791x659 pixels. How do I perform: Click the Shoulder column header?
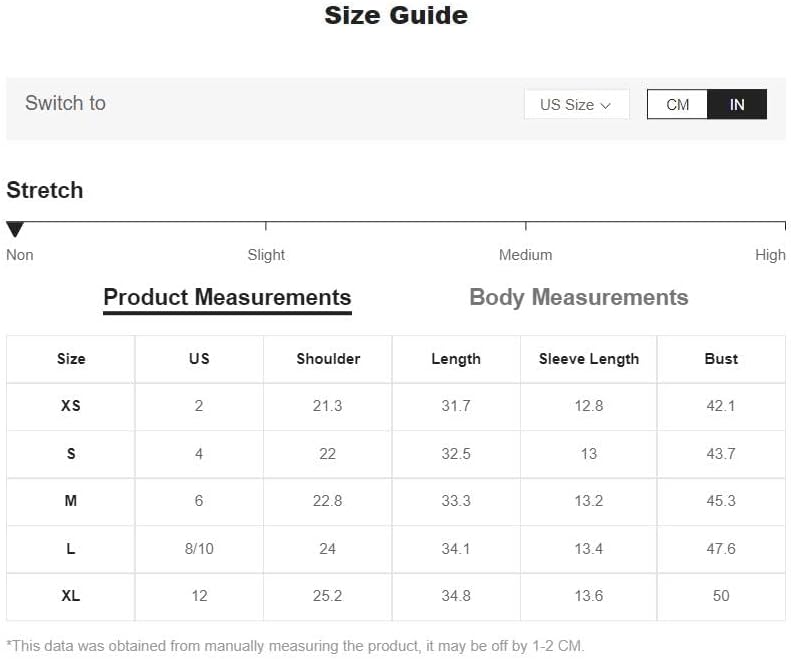(x=328, y=359)
